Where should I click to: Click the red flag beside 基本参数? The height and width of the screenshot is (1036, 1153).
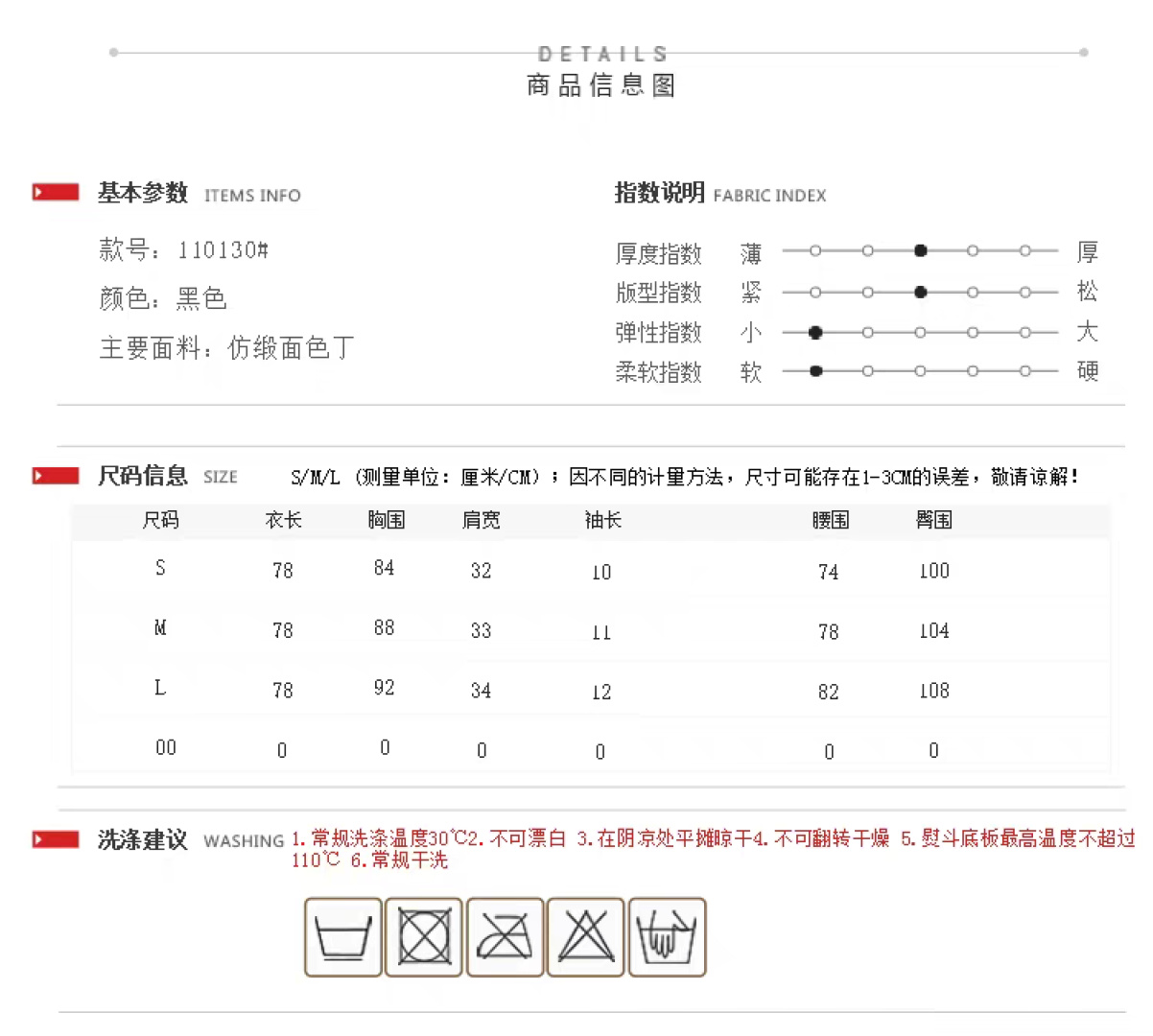click(x=56, y=193)
